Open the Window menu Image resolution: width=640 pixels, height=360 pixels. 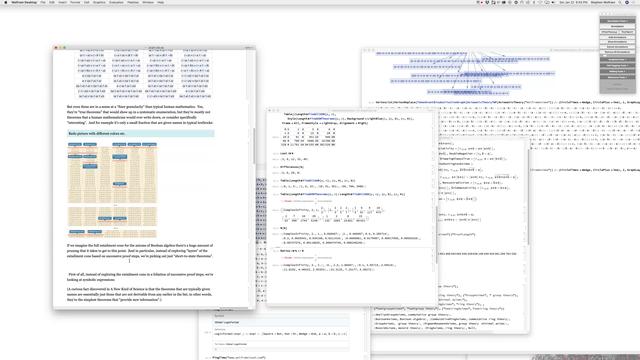pos(148,2)
